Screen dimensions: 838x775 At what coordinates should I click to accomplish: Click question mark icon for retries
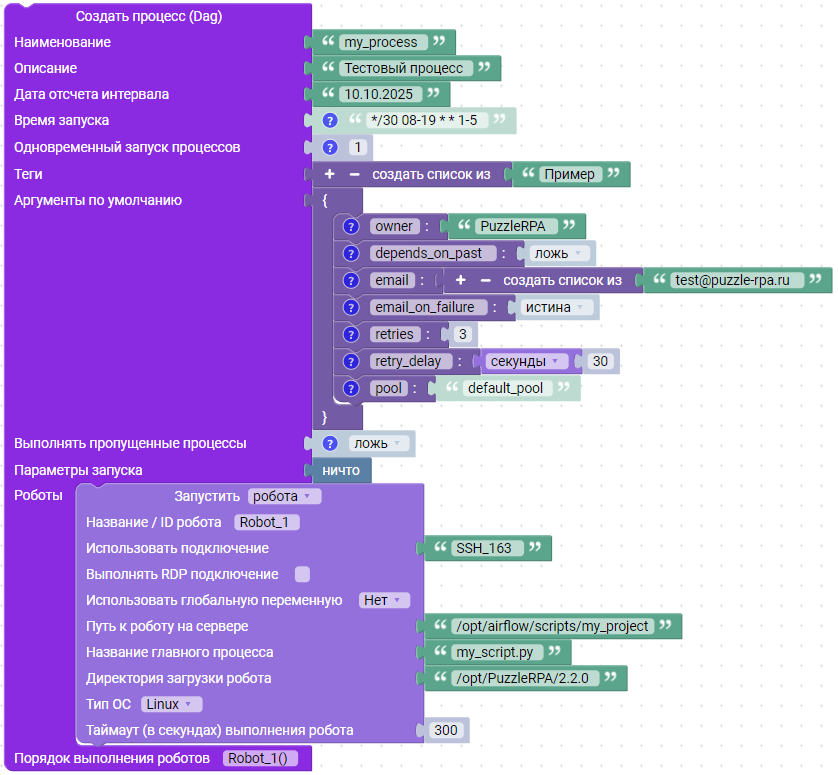pyautogui.click(x=350, y=335)
